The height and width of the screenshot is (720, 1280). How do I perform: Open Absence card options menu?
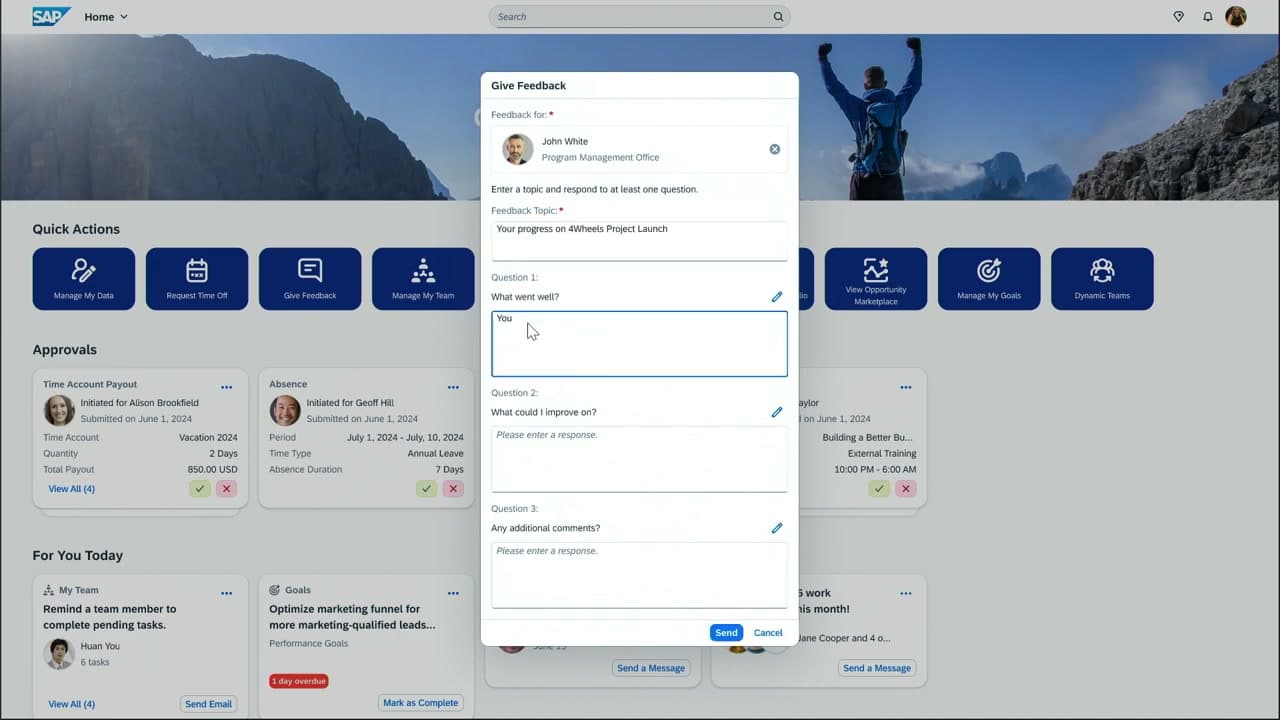tap(453, 387)
